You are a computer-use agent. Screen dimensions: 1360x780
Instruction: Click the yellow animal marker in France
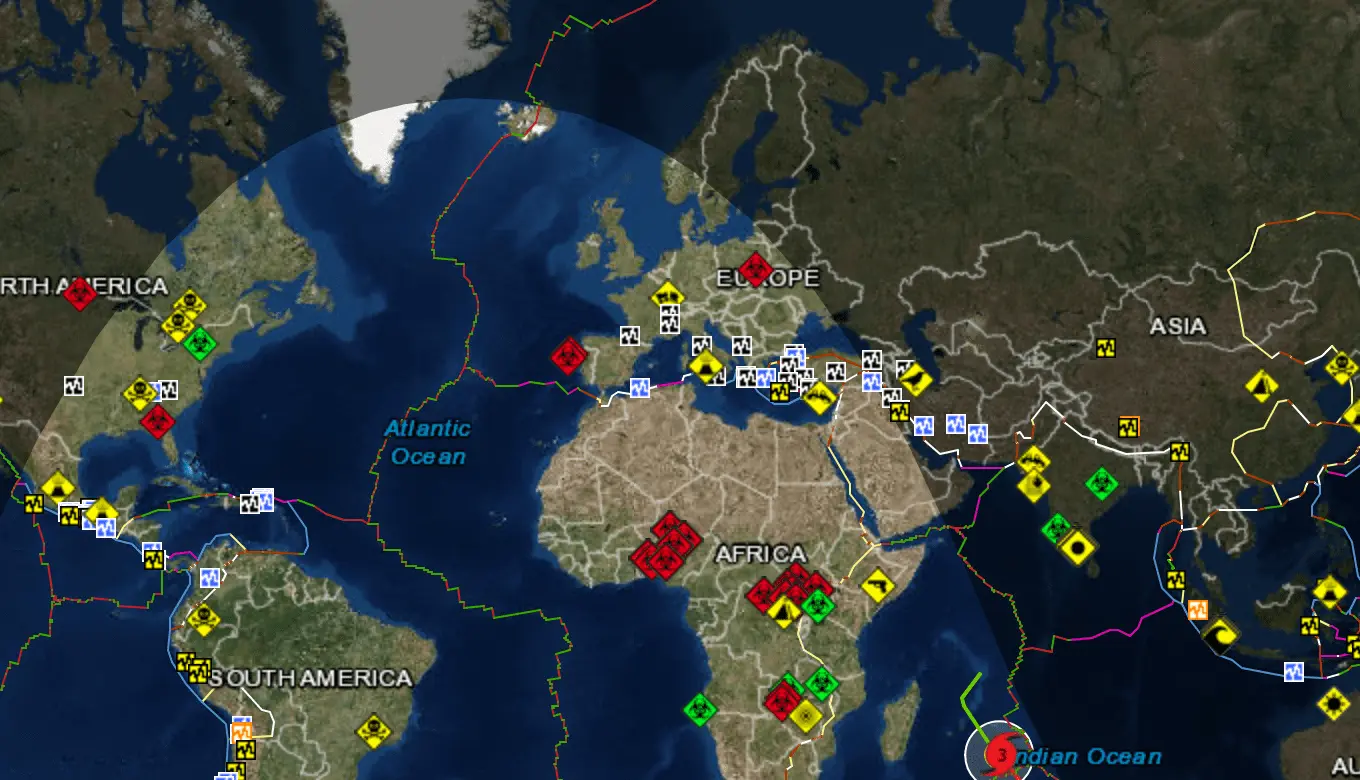click(668, 296)
